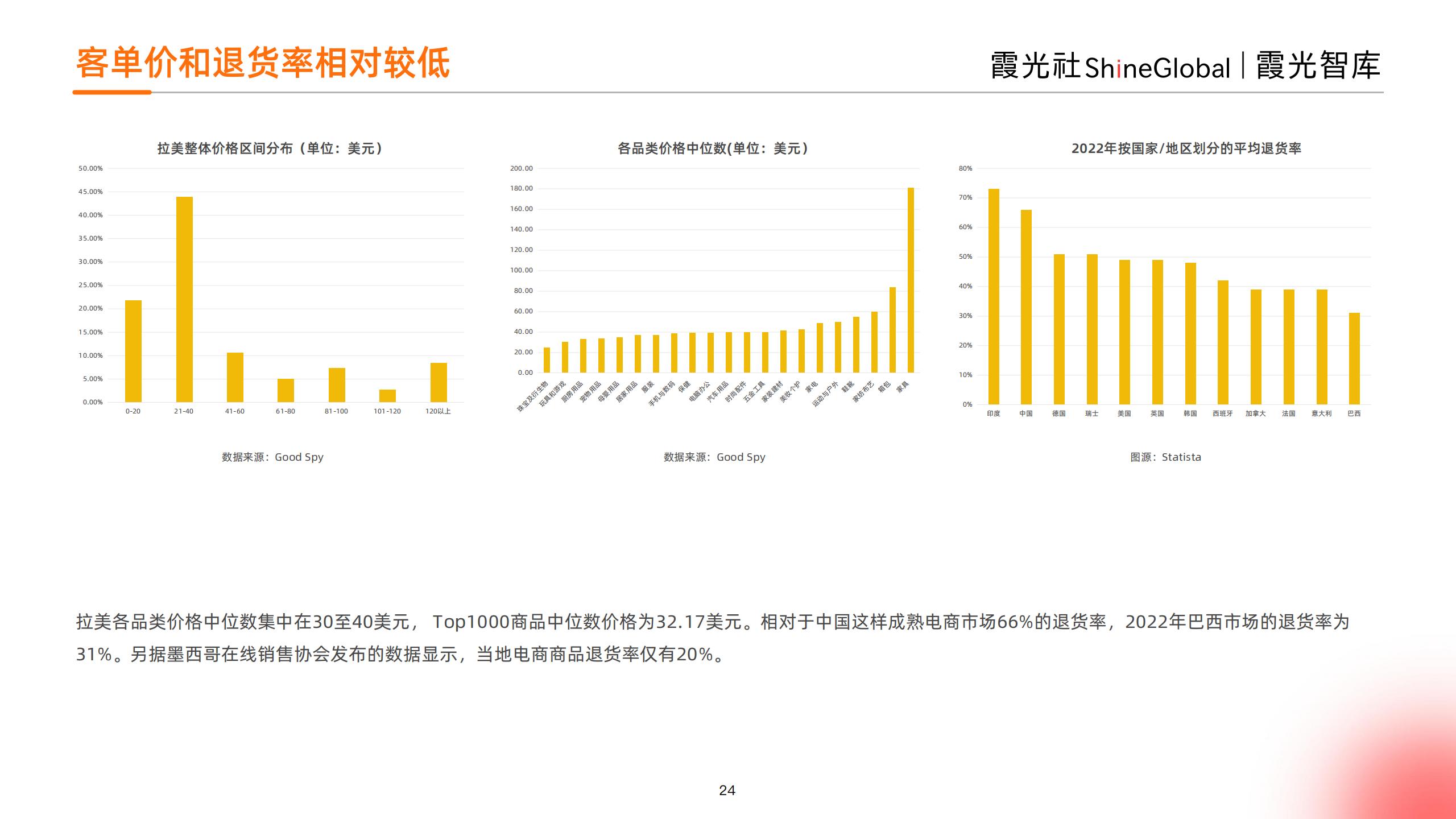Click the 玩具和游戏 category label
The image size is (1456, 819).
coord(553,392)
